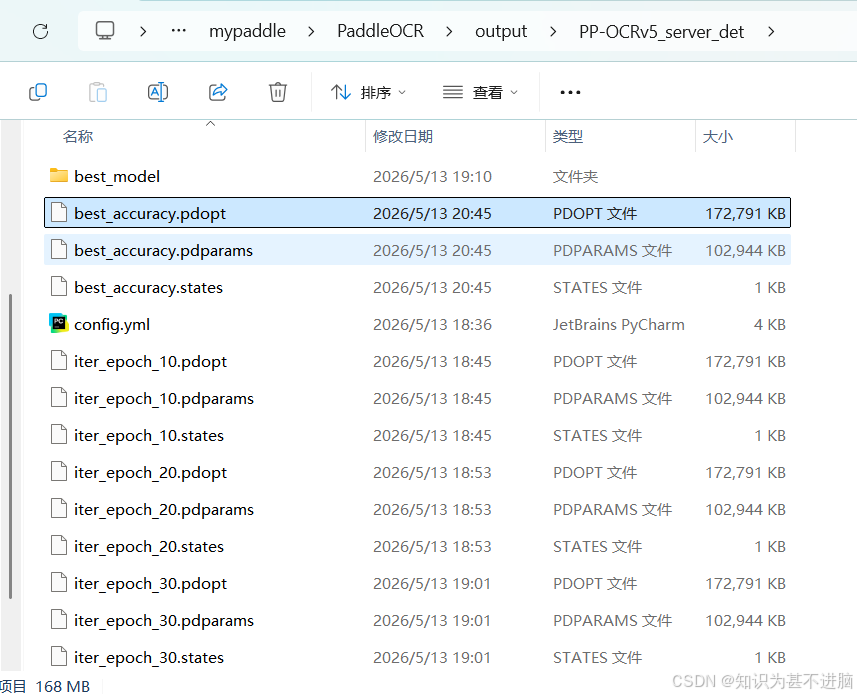Viewport: 857px width, 696px height.
Task: Go to the output breadcrumb folder
Action: [x=501, y=31]
